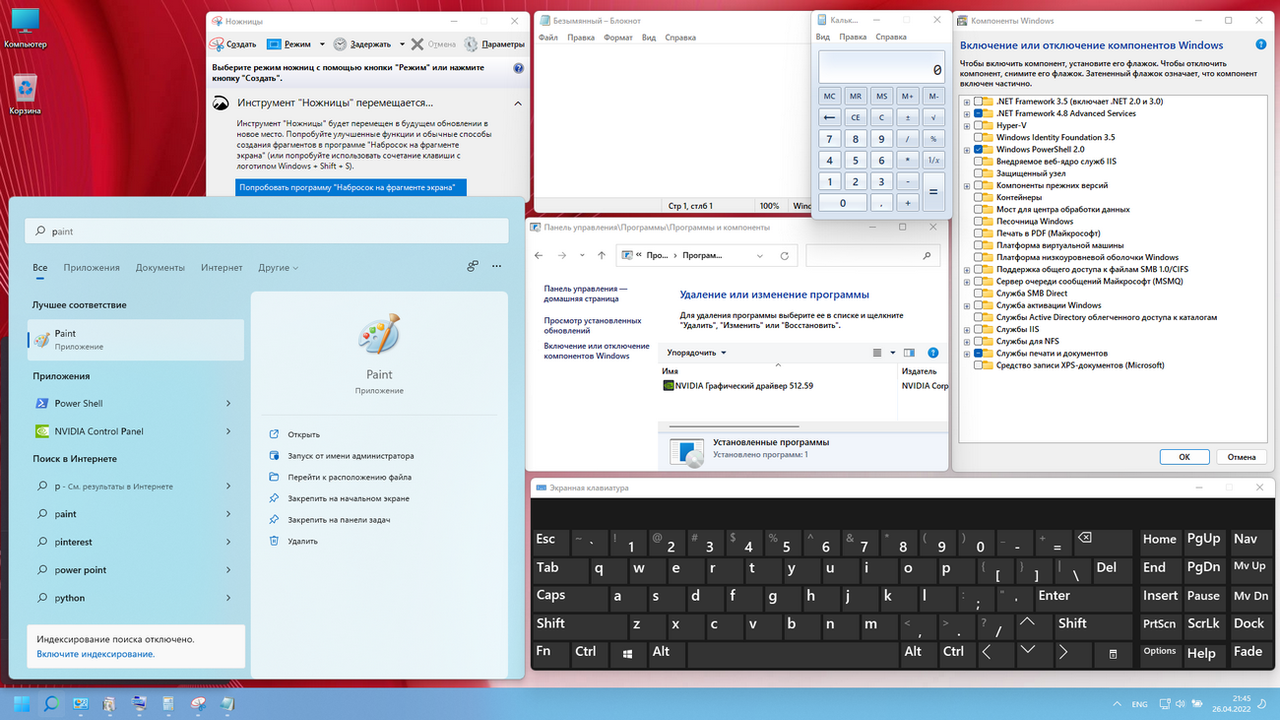Refresh the Control Panel address bar

(787, 256)
